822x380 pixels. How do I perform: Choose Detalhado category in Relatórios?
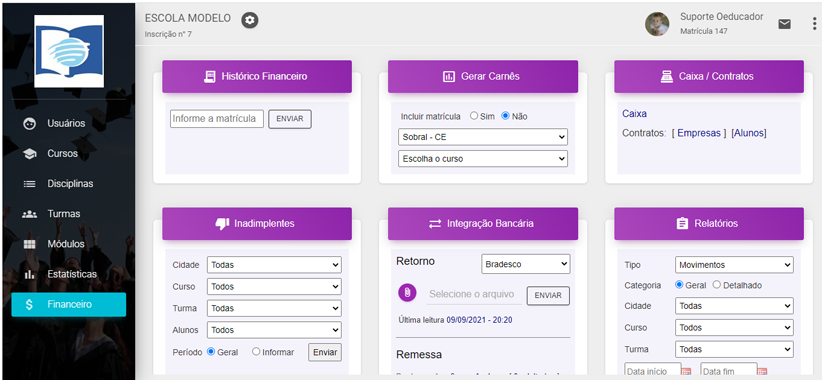(x=717, y=285)
